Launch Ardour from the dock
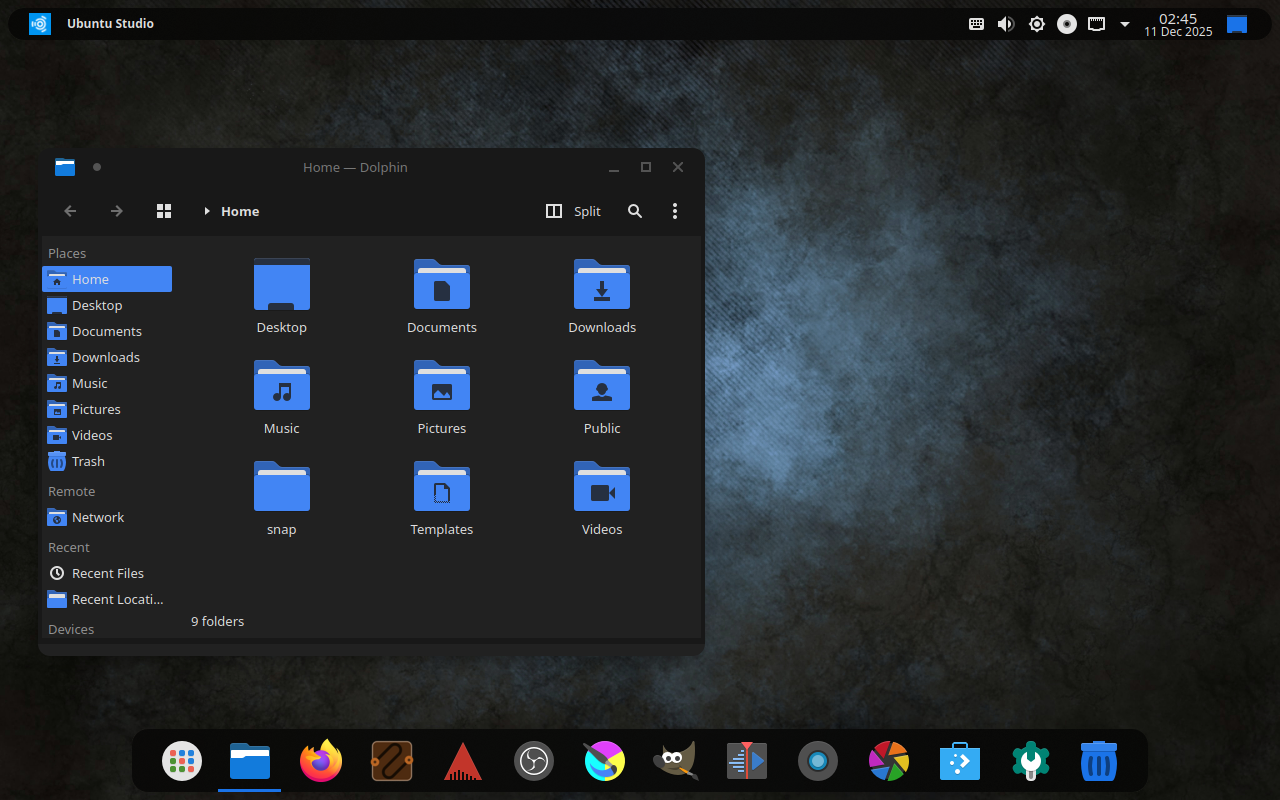 tap(462, 761)
